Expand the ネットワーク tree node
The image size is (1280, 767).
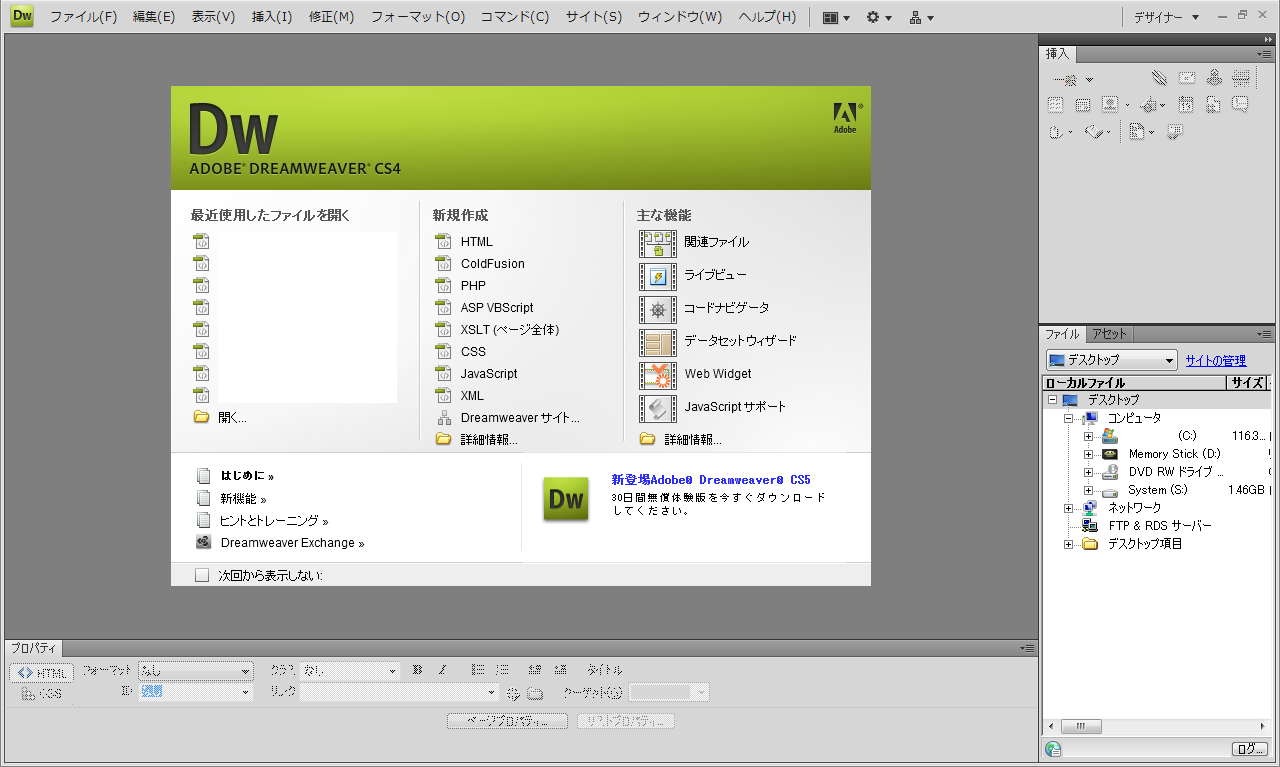(1069, 508)
